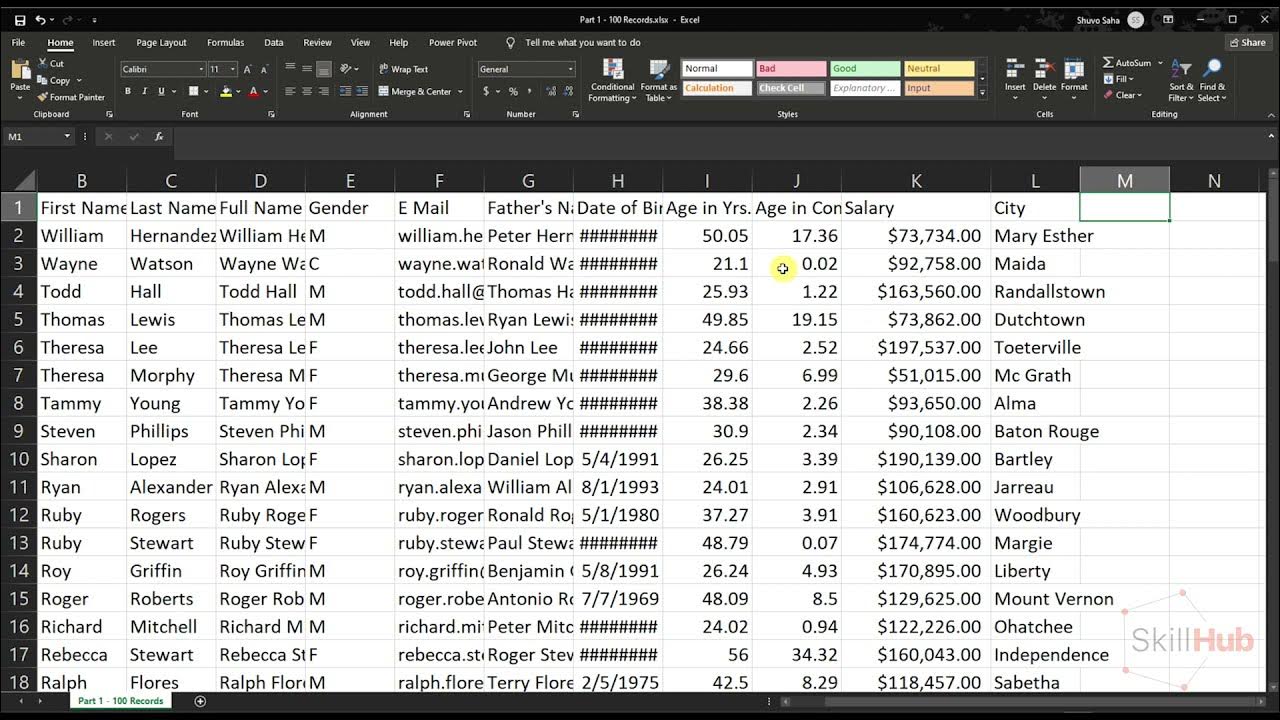Increase the font size
Screen dimensions: 1280x720
[x=248, y=69]
